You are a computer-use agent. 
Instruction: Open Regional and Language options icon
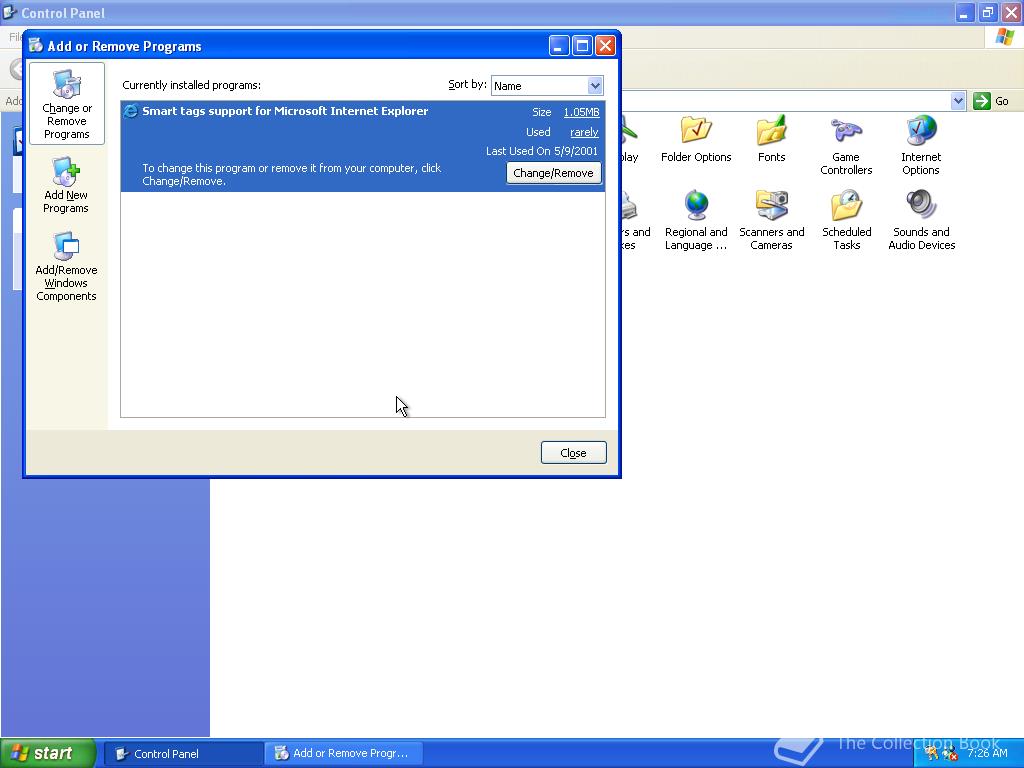coord(696,221)
